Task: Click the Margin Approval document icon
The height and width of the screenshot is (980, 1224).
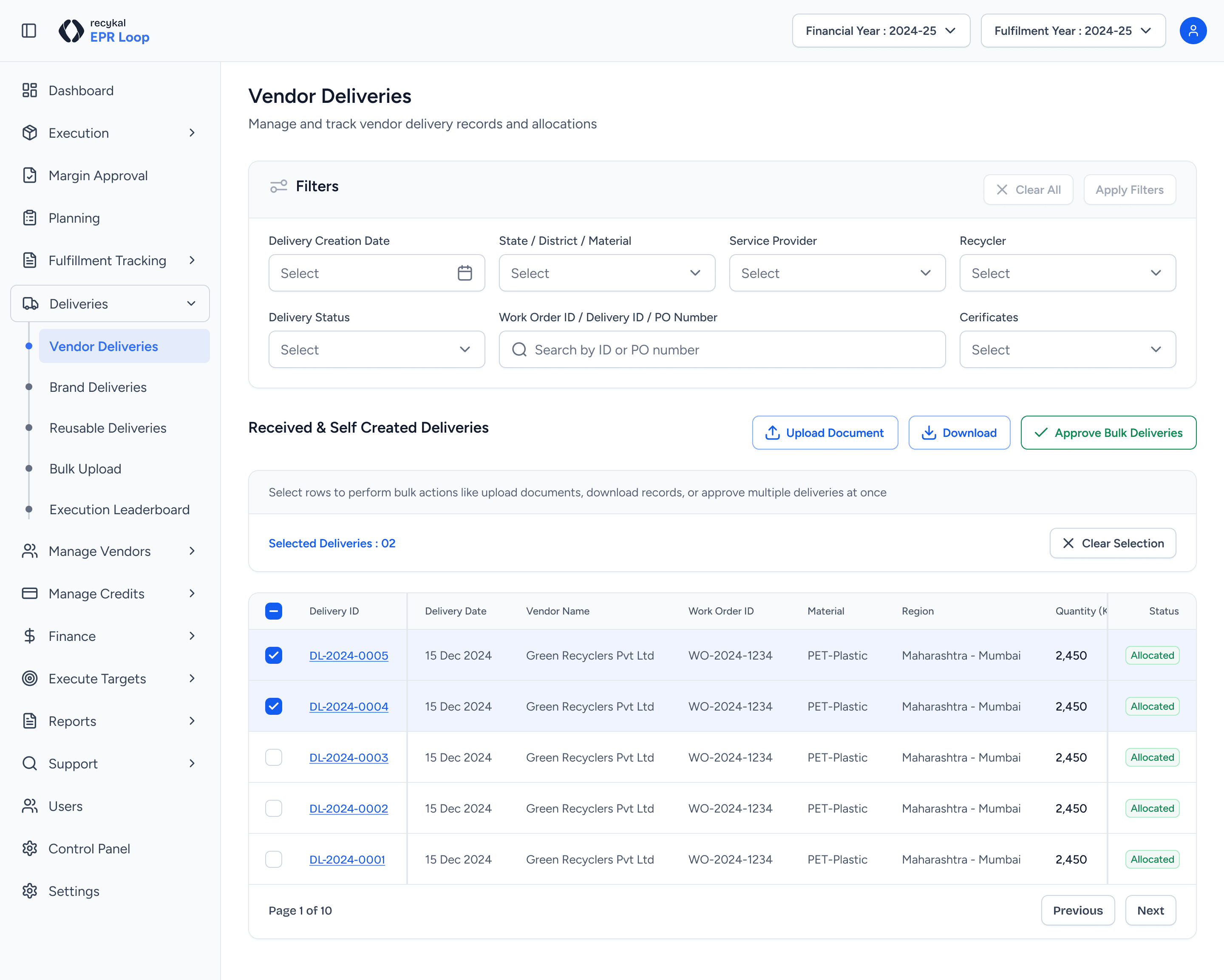Action: click(29, 176)
